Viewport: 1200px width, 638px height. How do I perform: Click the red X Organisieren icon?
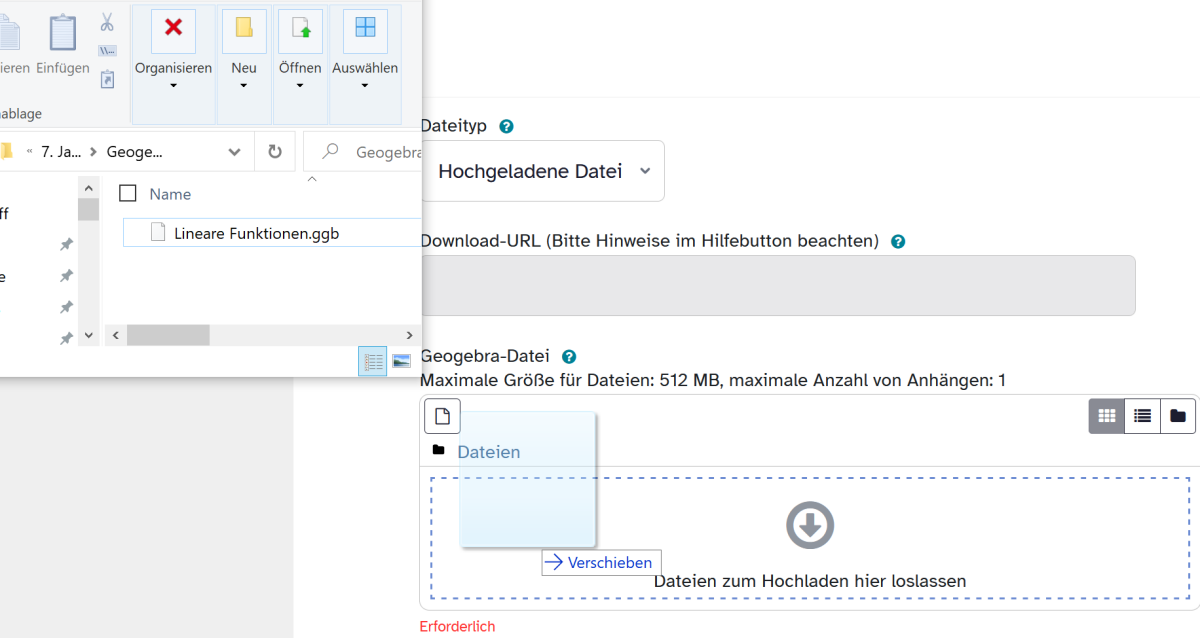coord(173,29)
